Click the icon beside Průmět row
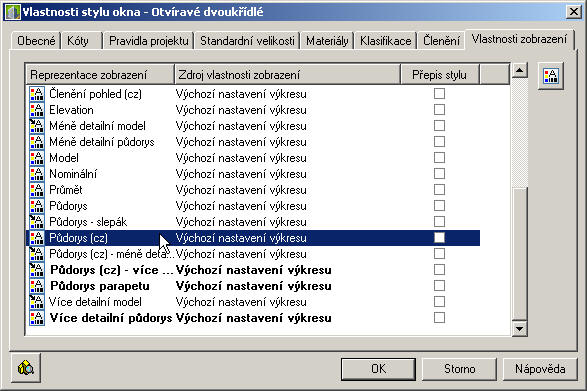 (37, 190)
